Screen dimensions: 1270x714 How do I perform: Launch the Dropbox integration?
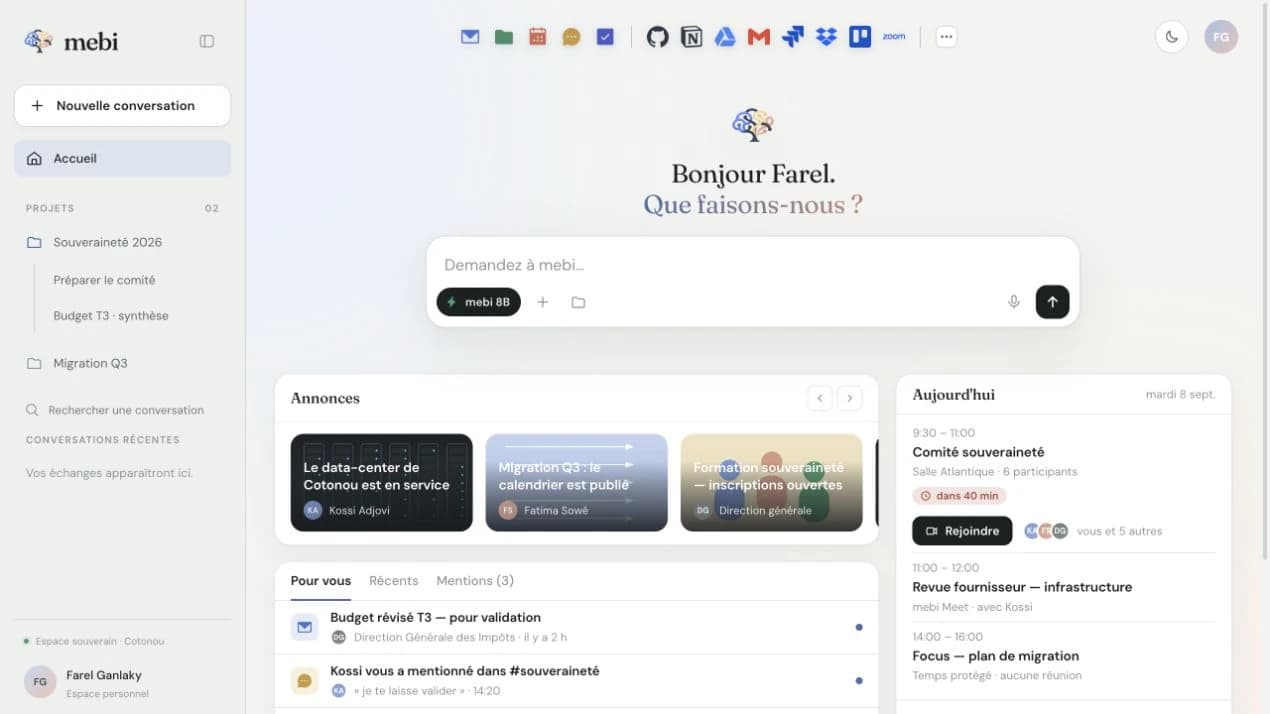(x=826, y=37)
